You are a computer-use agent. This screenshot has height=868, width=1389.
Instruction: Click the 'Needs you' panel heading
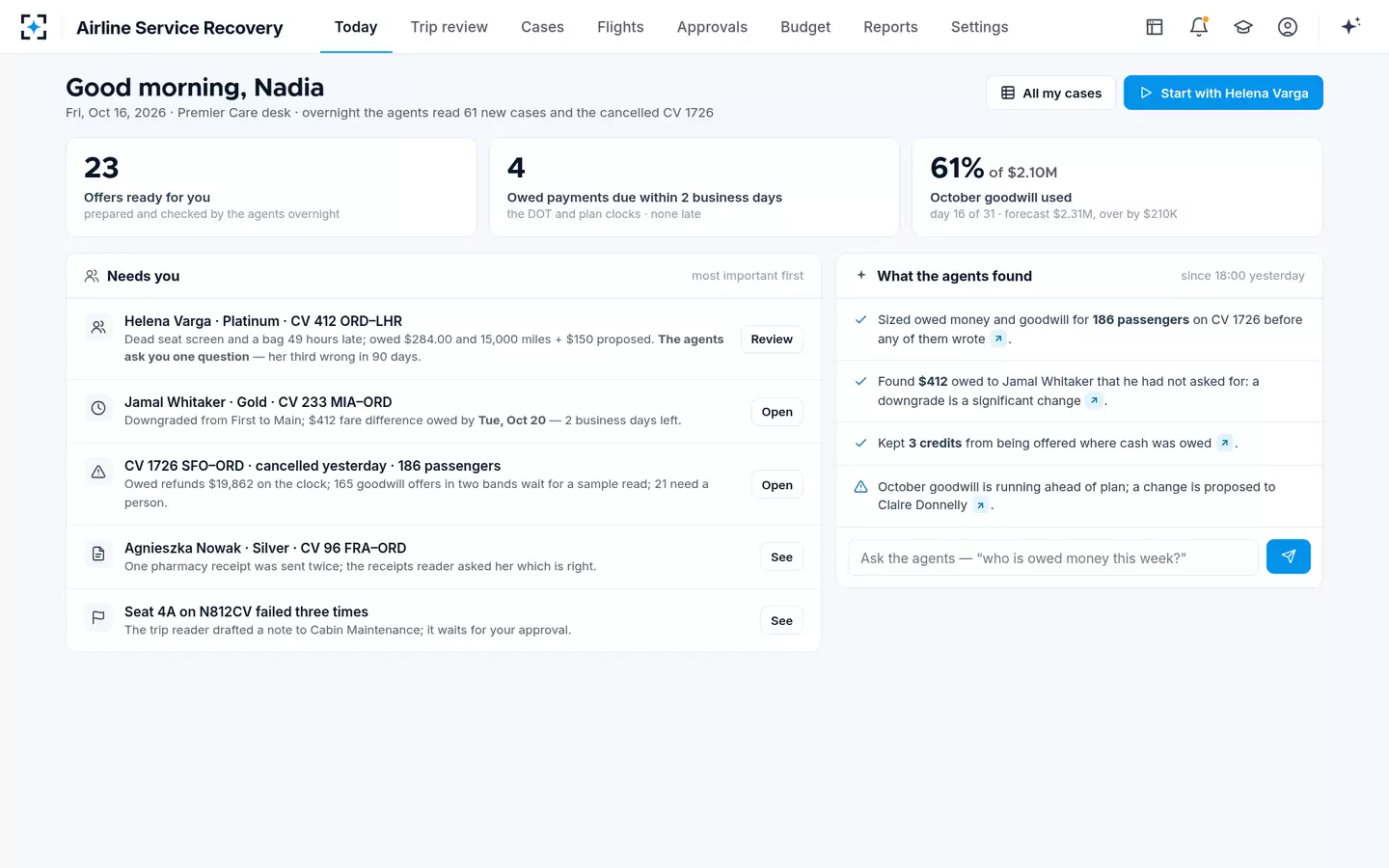[143, 276]
